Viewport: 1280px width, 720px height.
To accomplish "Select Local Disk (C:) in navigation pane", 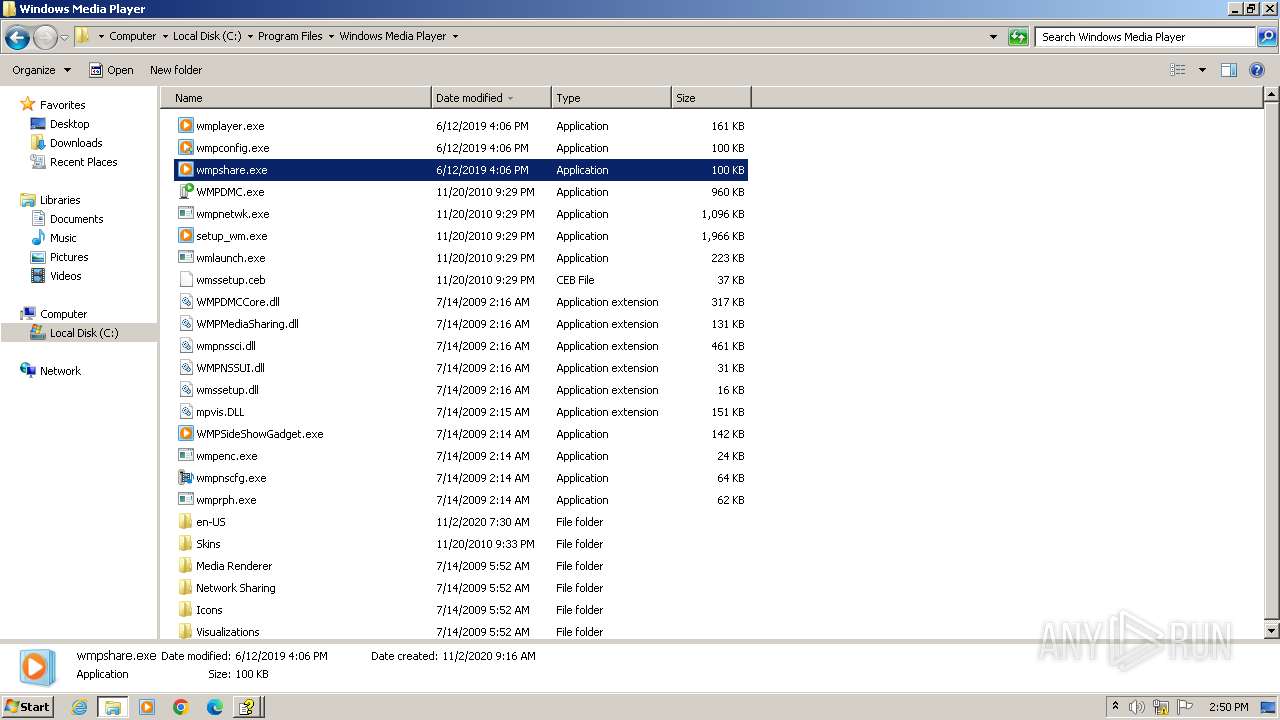I will point(84,333).
